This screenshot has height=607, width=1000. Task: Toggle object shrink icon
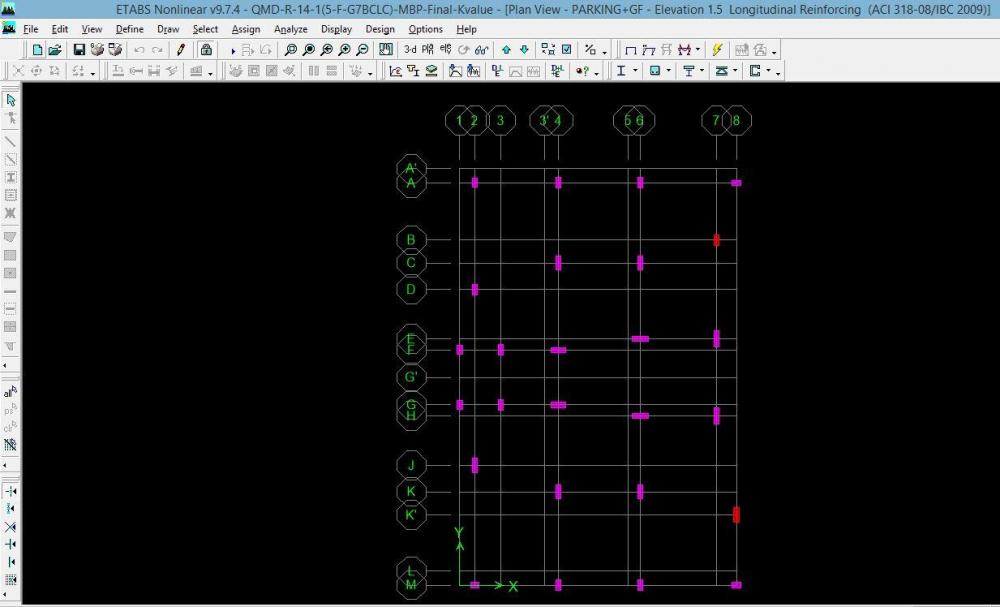[548, 50]
